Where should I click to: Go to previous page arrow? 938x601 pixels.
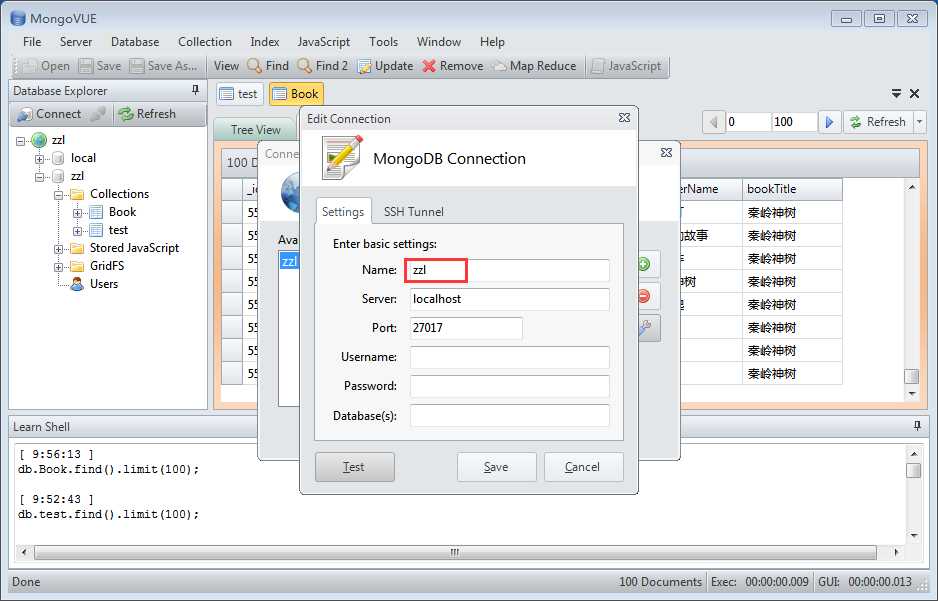tap(713, 122)
